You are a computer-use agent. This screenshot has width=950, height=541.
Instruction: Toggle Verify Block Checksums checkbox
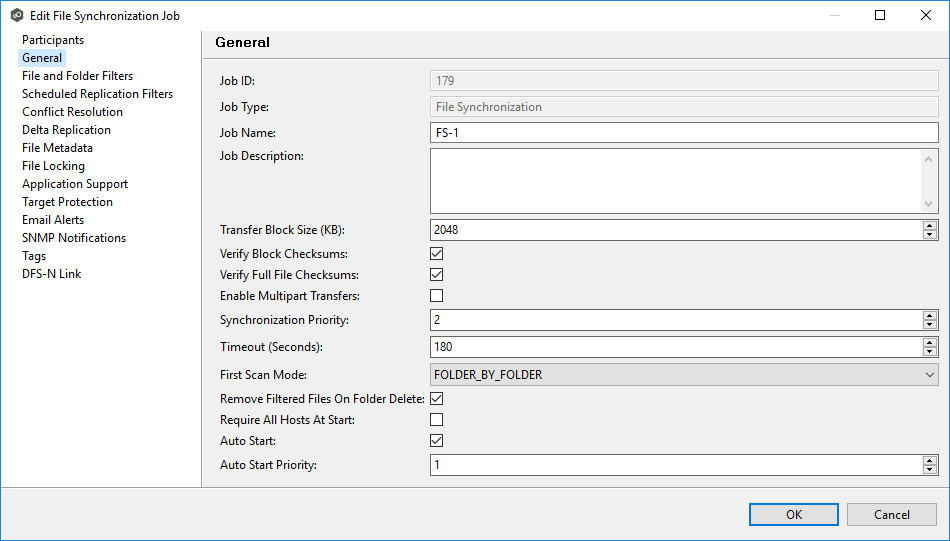[x=436, y=254]
